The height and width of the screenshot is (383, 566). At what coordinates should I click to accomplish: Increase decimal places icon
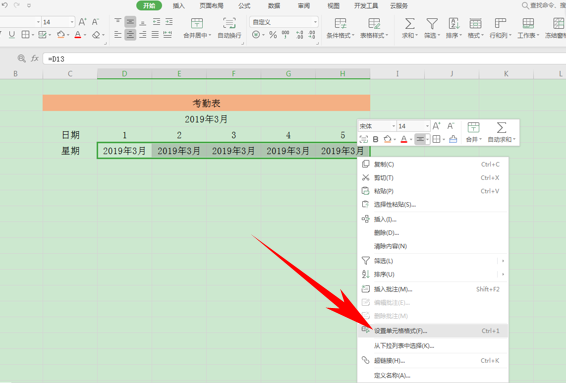(x=299, y=35)
